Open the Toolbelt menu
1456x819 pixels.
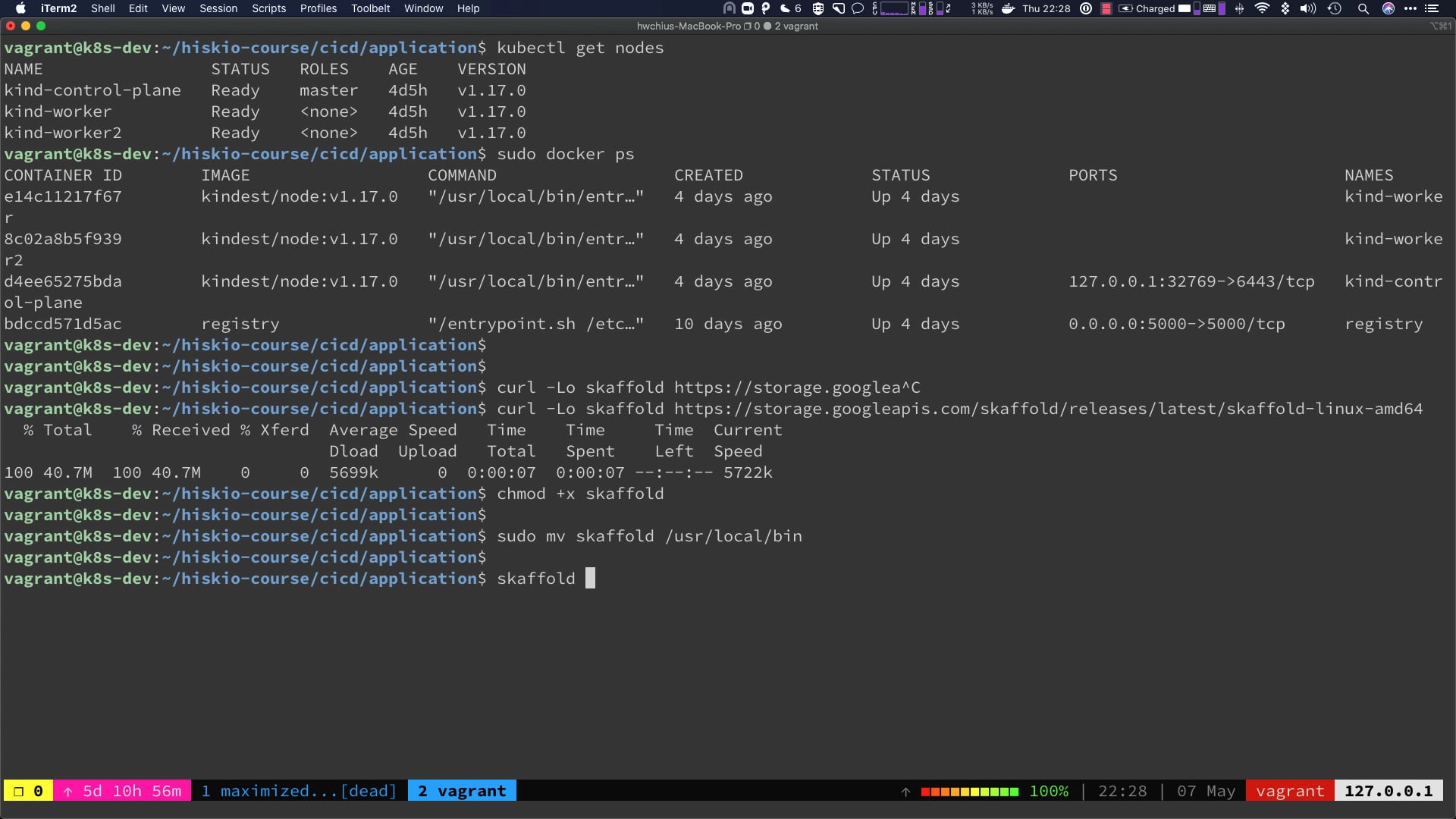tap(370, 8)
